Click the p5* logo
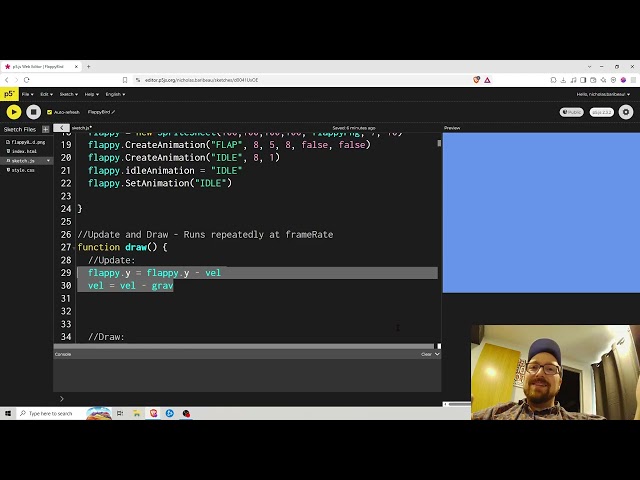The width and height of the screenshot is (640, 480). (x=9, y=94)
